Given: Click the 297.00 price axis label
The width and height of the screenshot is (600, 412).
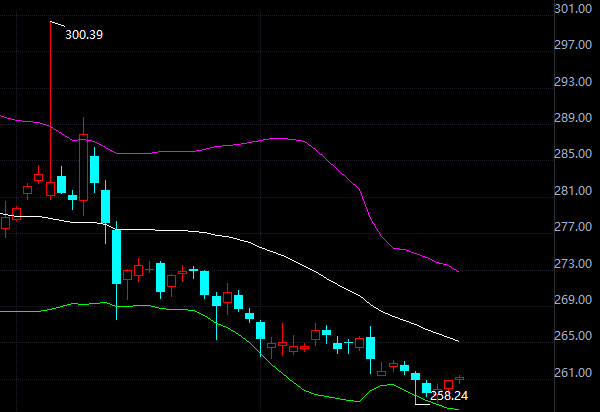Looking at the screenshot, I should 573,45.
